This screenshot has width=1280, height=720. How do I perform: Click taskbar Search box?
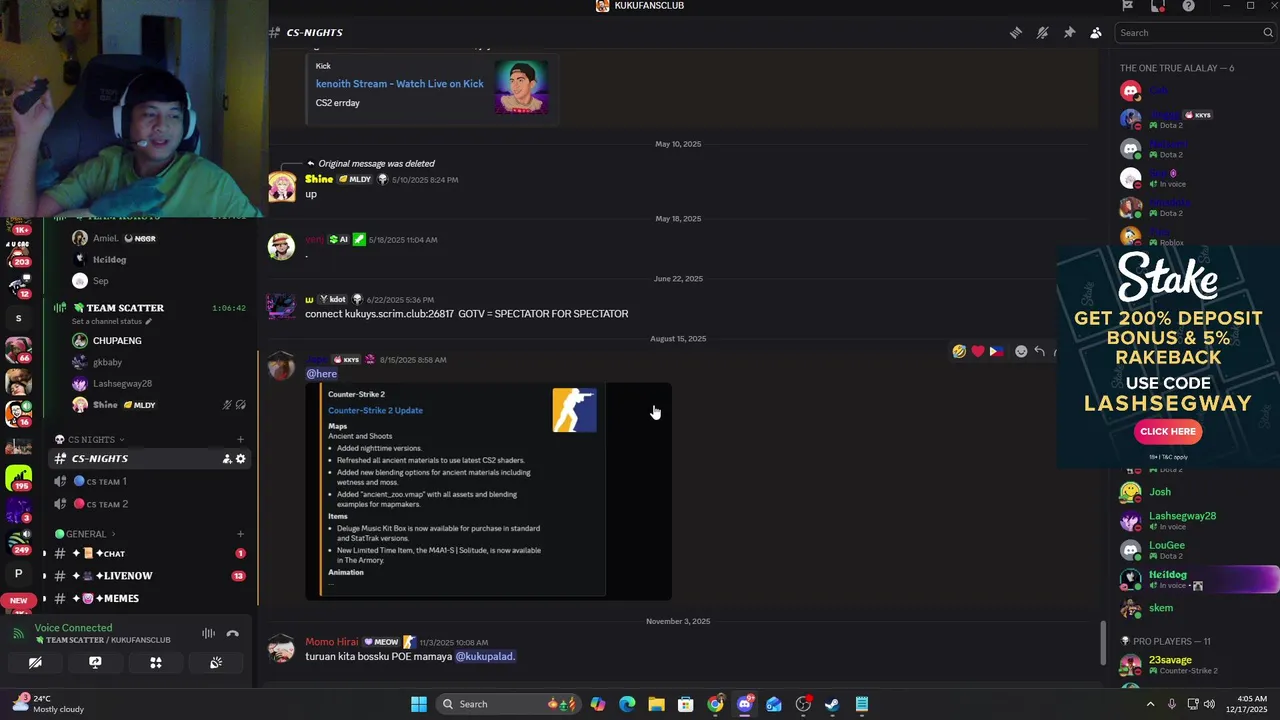point(510,704)
